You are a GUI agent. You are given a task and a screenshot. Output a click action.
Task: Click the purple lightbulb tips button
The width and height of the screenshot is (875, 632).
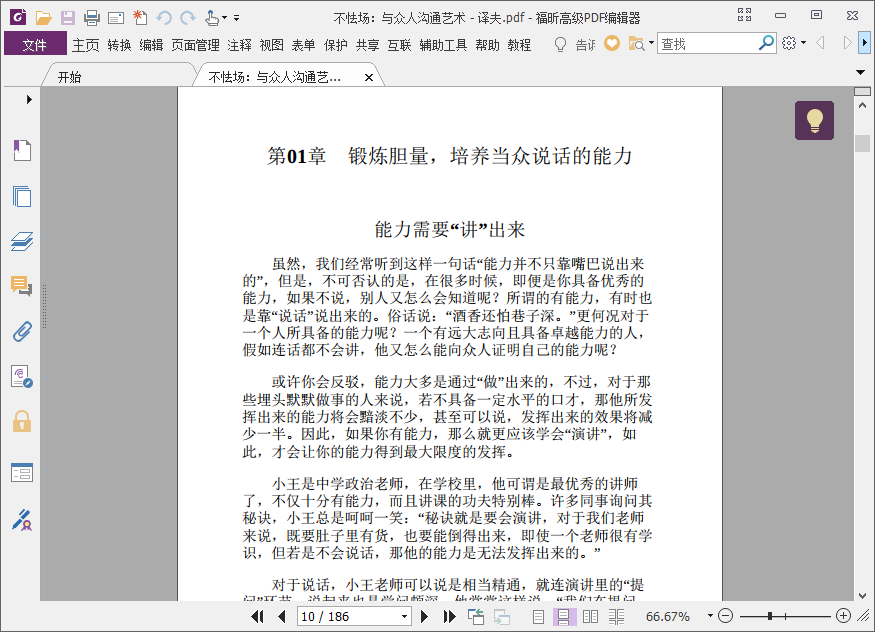814,120
